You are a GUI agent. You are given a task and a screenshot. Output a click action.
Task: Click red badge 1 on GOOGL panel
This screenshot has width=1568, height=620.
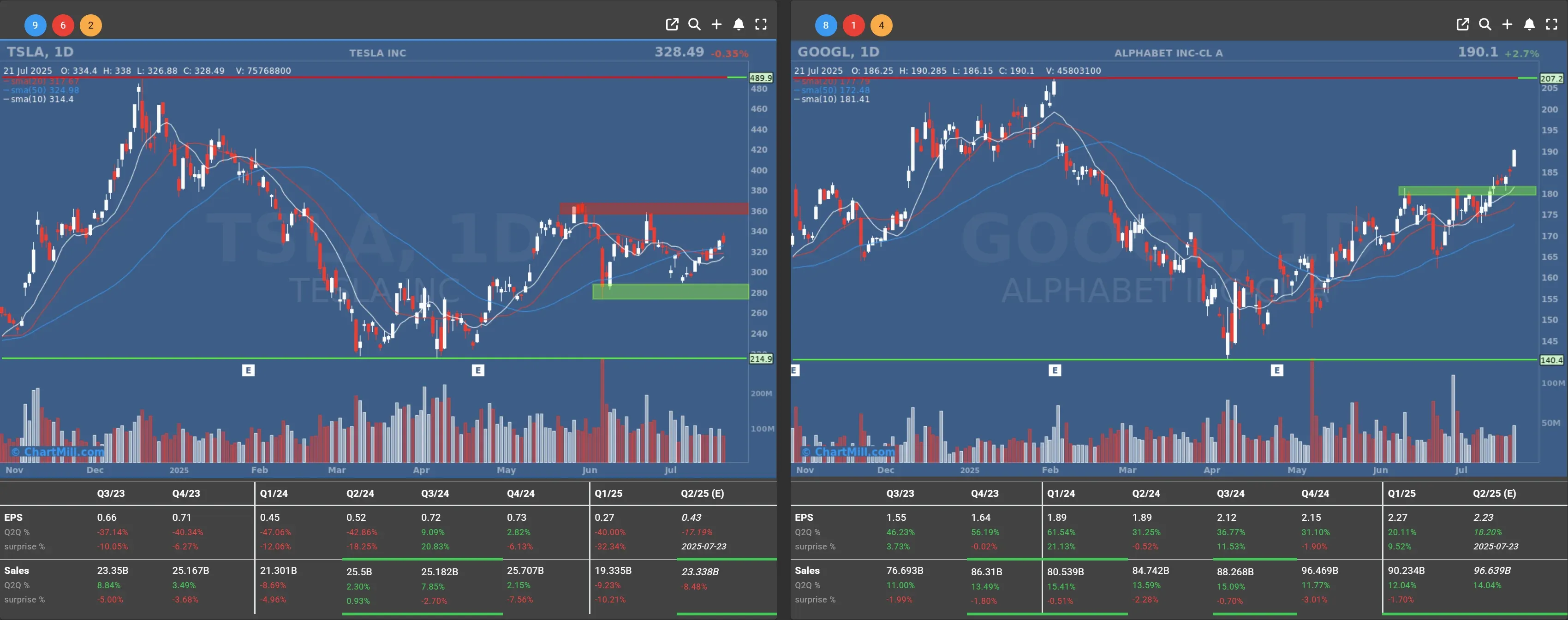853,25
